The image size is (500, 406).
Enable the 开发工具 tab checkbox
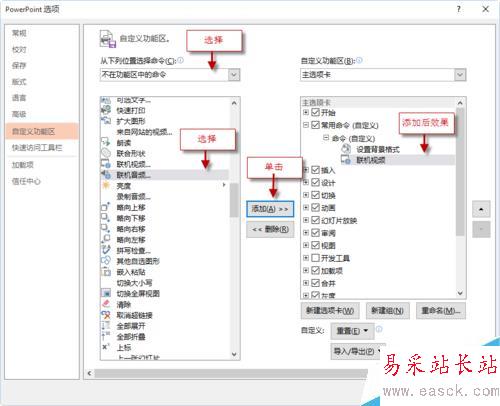(315, 258)
